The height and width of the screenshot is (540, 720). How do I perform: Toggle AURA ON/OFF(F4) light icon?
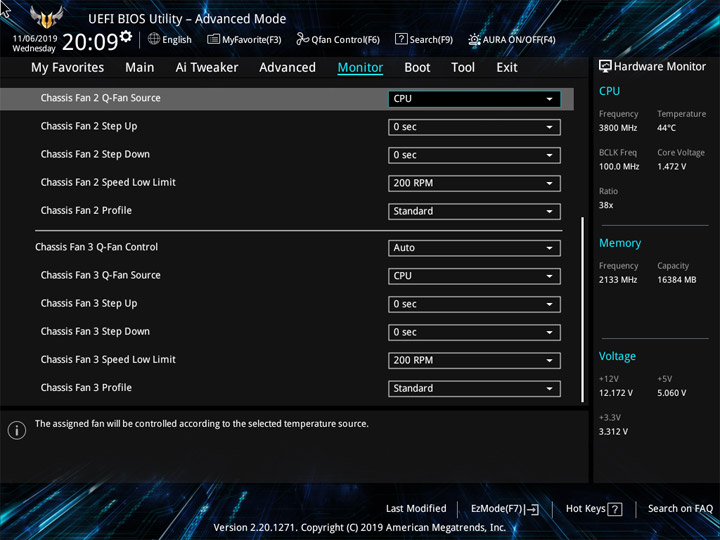click(474, 39)
